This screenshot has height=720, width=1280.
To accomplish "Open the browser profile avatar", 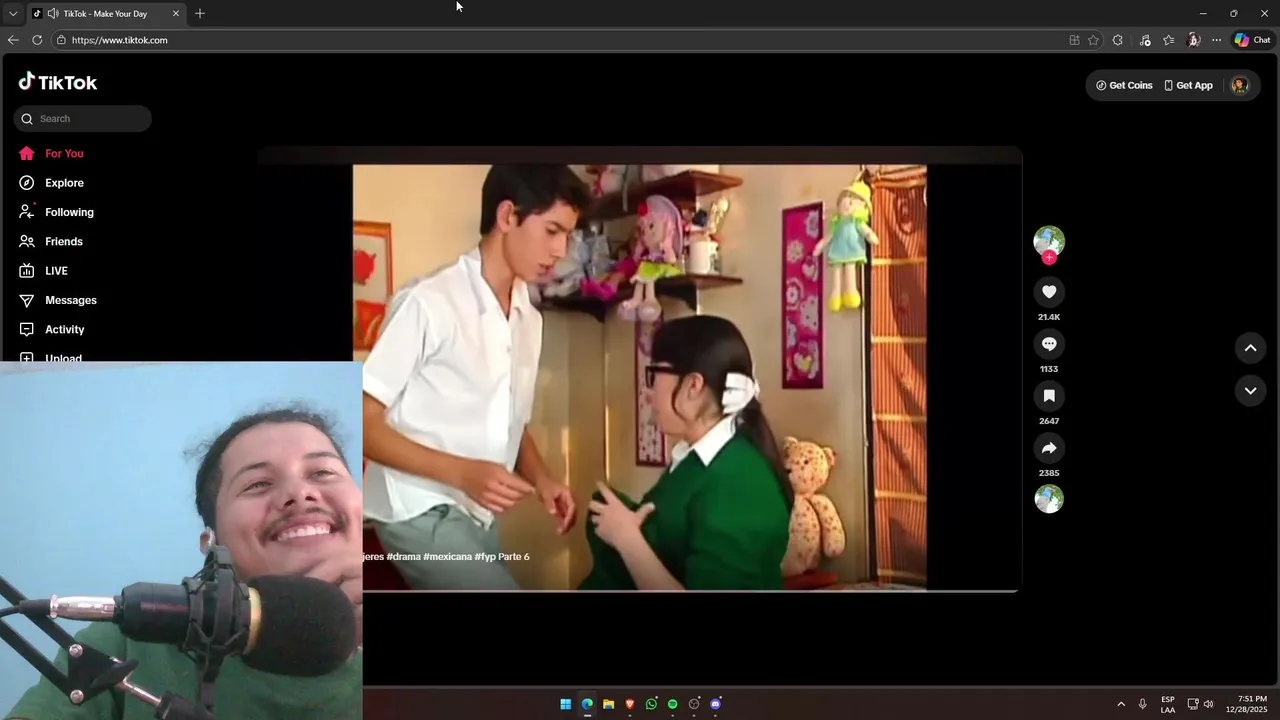I will pyautogui.click(x=1193, y=40).
